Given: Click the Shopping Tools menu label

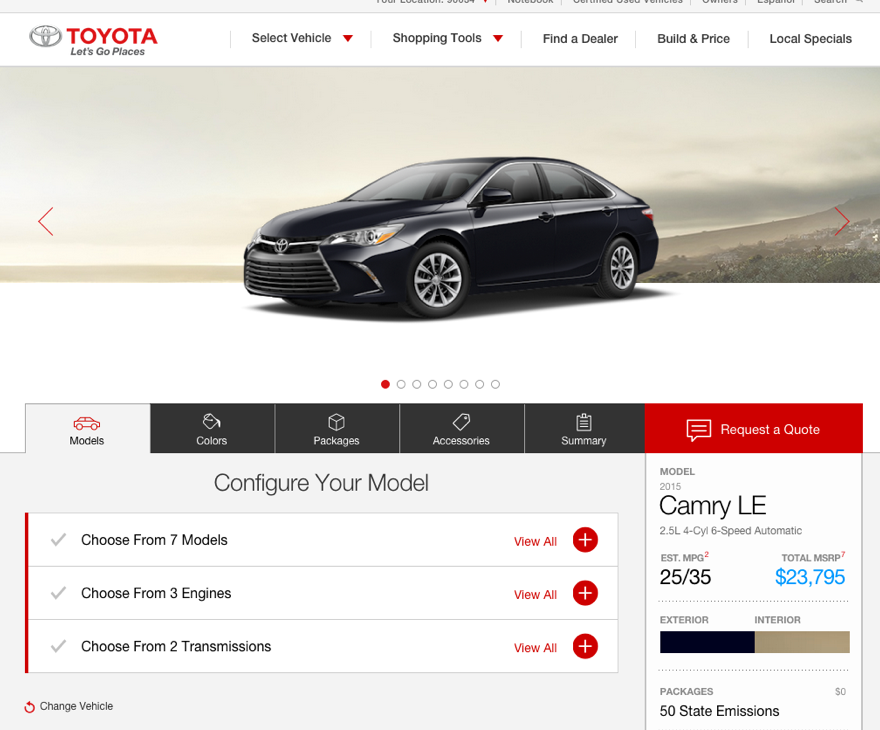Looking at the screenshot, I should pyautogui.click(x=437, y=38).
